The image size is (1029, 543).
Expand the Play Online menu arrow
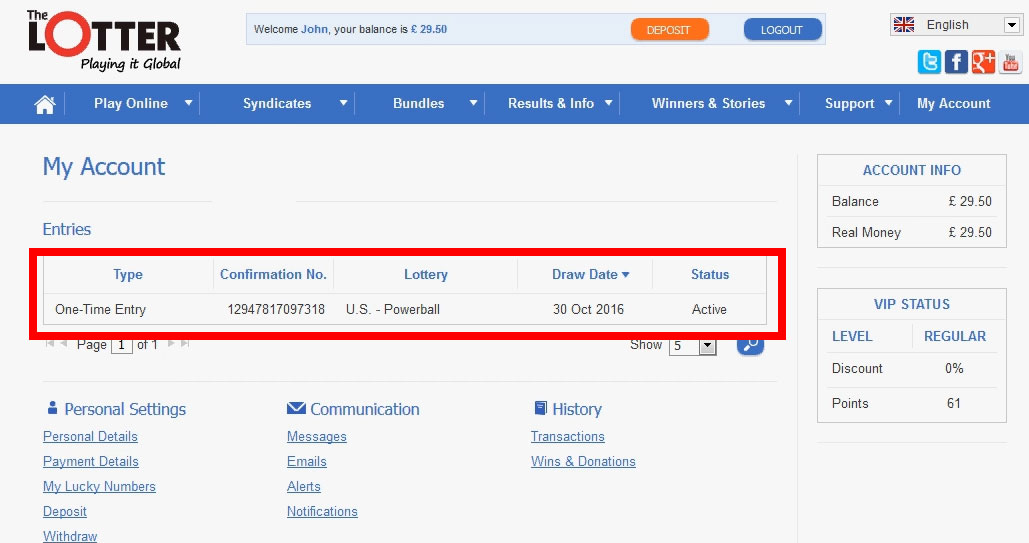(x=188, y=103)
